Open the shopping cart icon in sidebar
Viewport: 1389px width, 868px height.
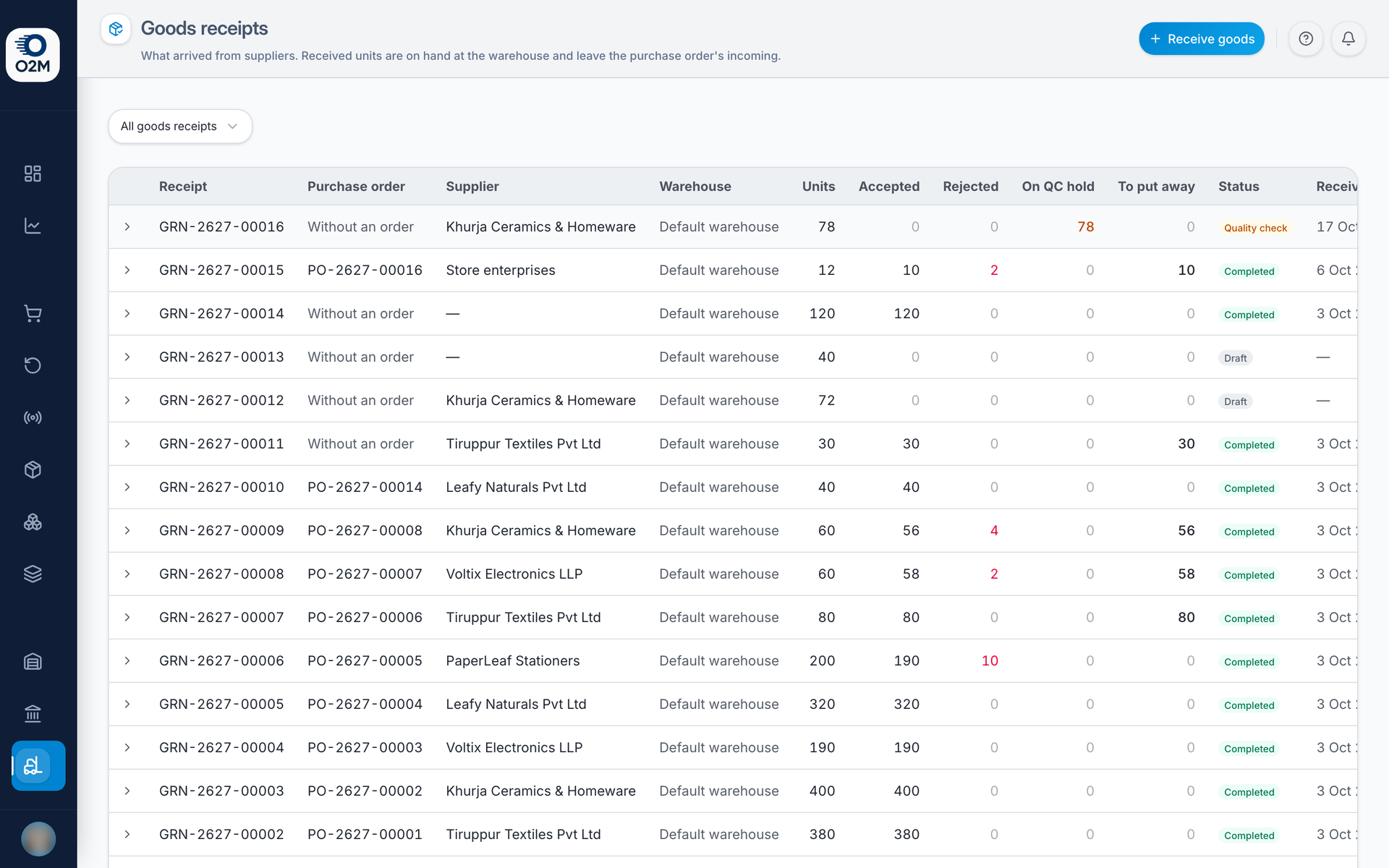coord(33,313)
